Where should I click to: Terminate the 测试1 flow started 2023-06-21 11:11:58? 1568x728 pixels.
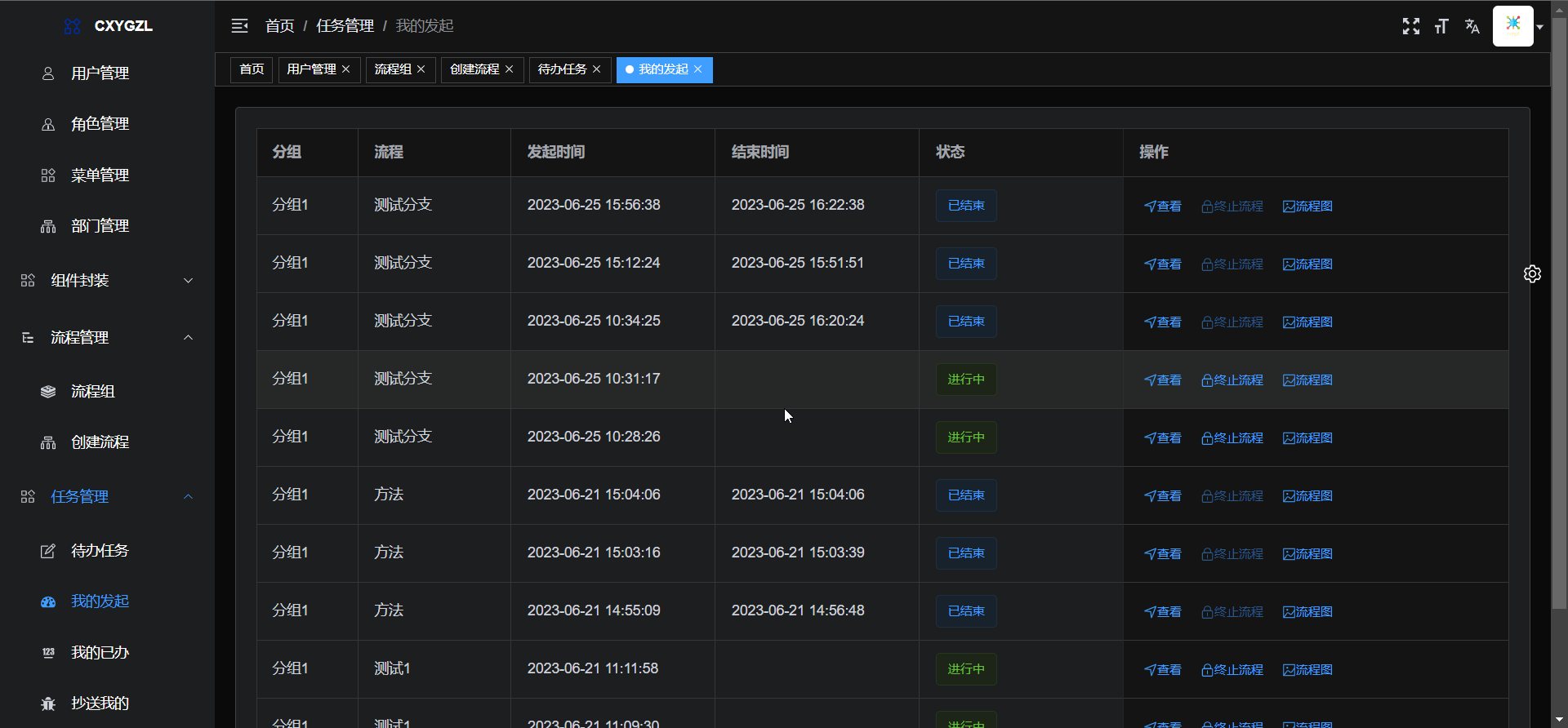(x=1232, y=670)
